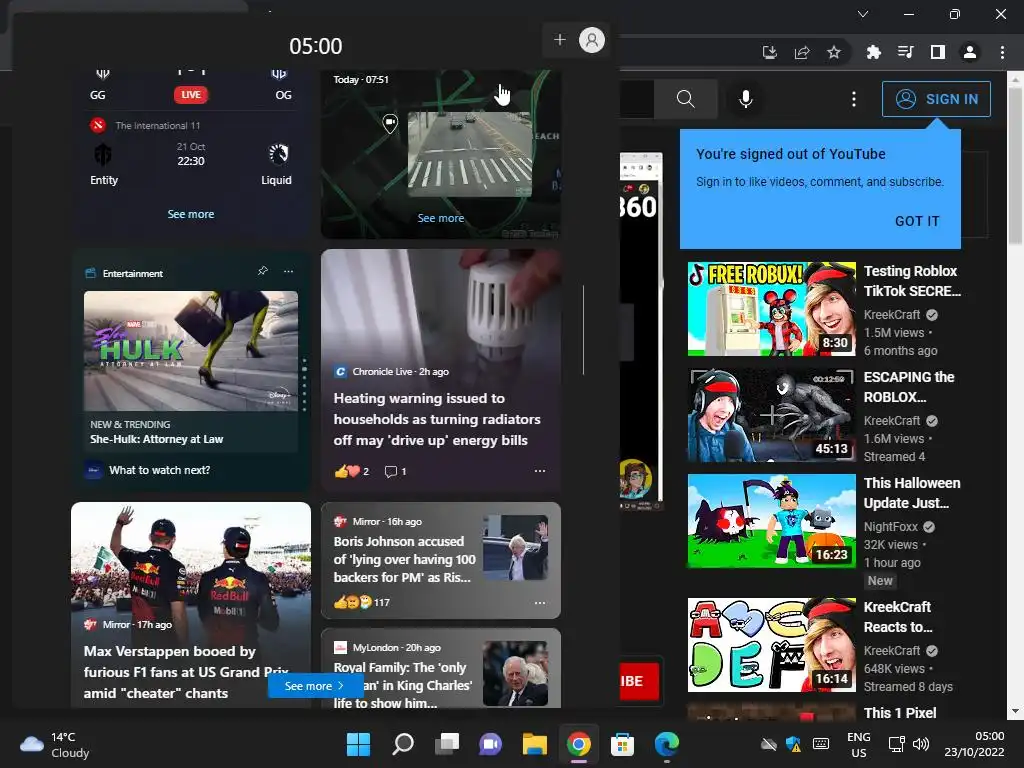Open YouTube settings three-dot menu
The image size is (1024, 768).
click(x=854, y=99)
